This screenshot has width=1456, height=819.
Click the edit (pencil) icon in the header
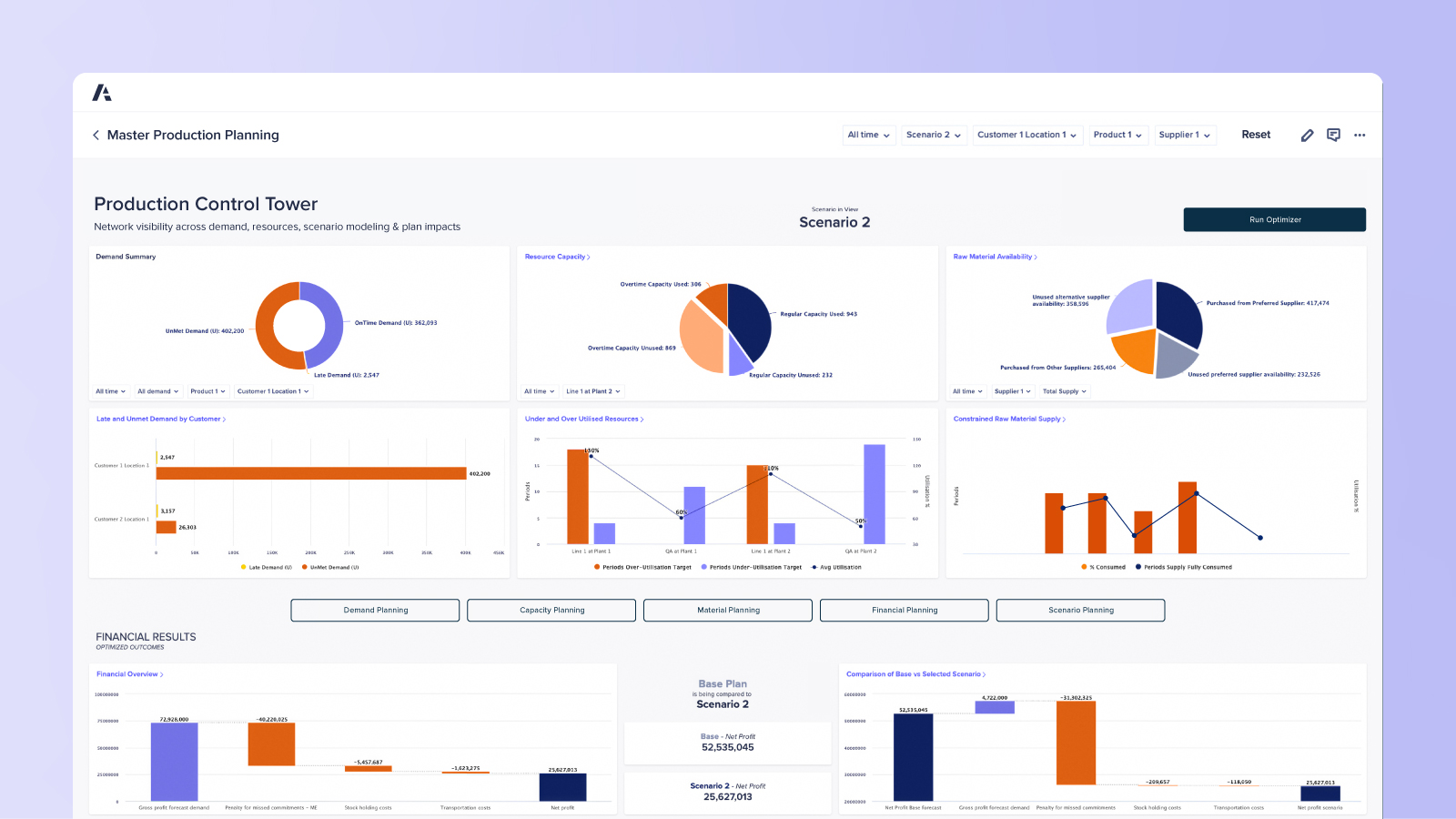(1307, 135)
